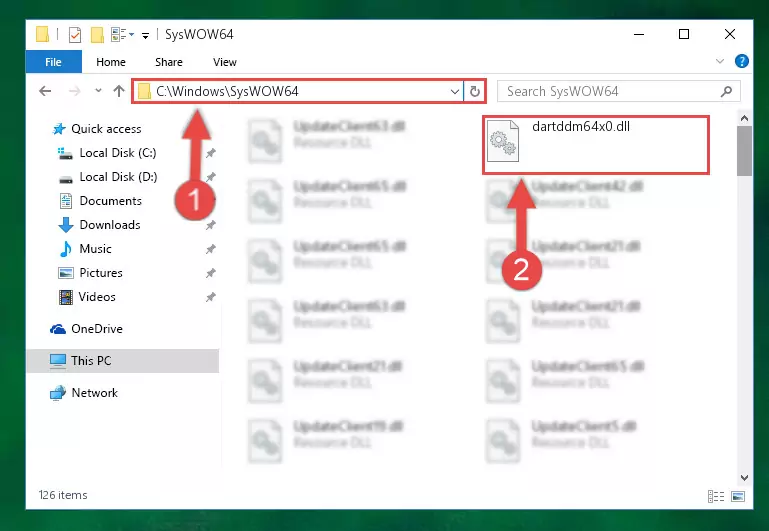Click the Forward navigation arrow

(x=75, y=91)
